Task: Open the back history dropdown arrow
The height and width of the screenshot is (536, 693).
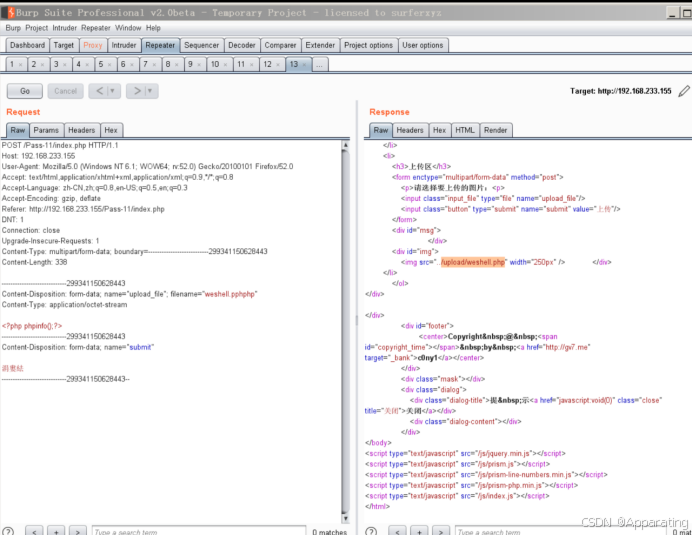Action: pos(113,91)
